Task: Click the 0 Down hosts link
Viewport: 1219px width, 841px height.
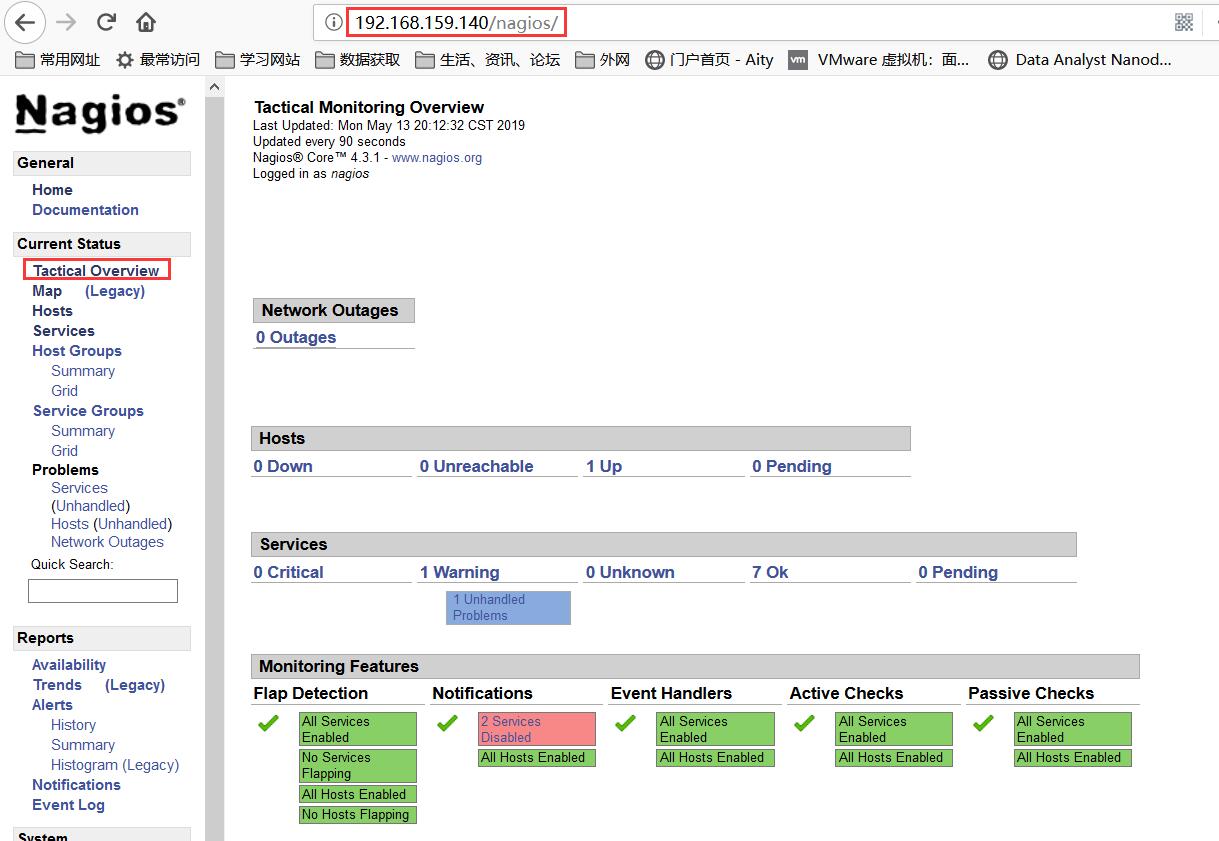Action: (283, 467)
